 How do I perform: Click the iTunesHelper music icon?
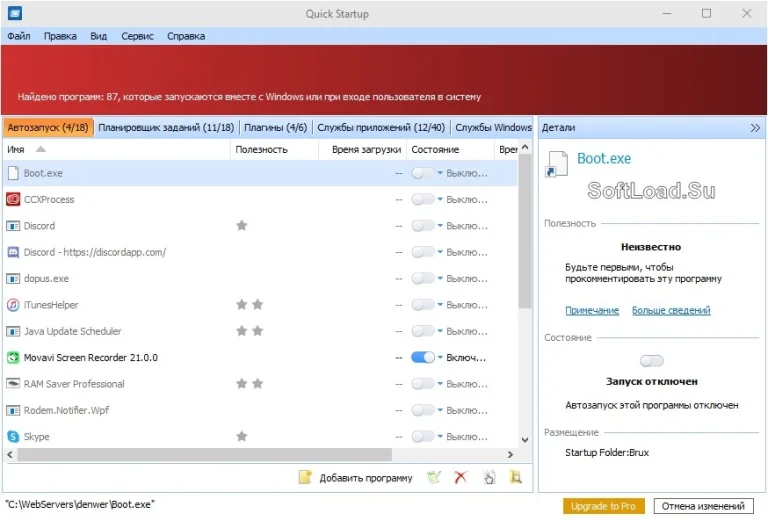pyautogui.click(x=13, y=305)
